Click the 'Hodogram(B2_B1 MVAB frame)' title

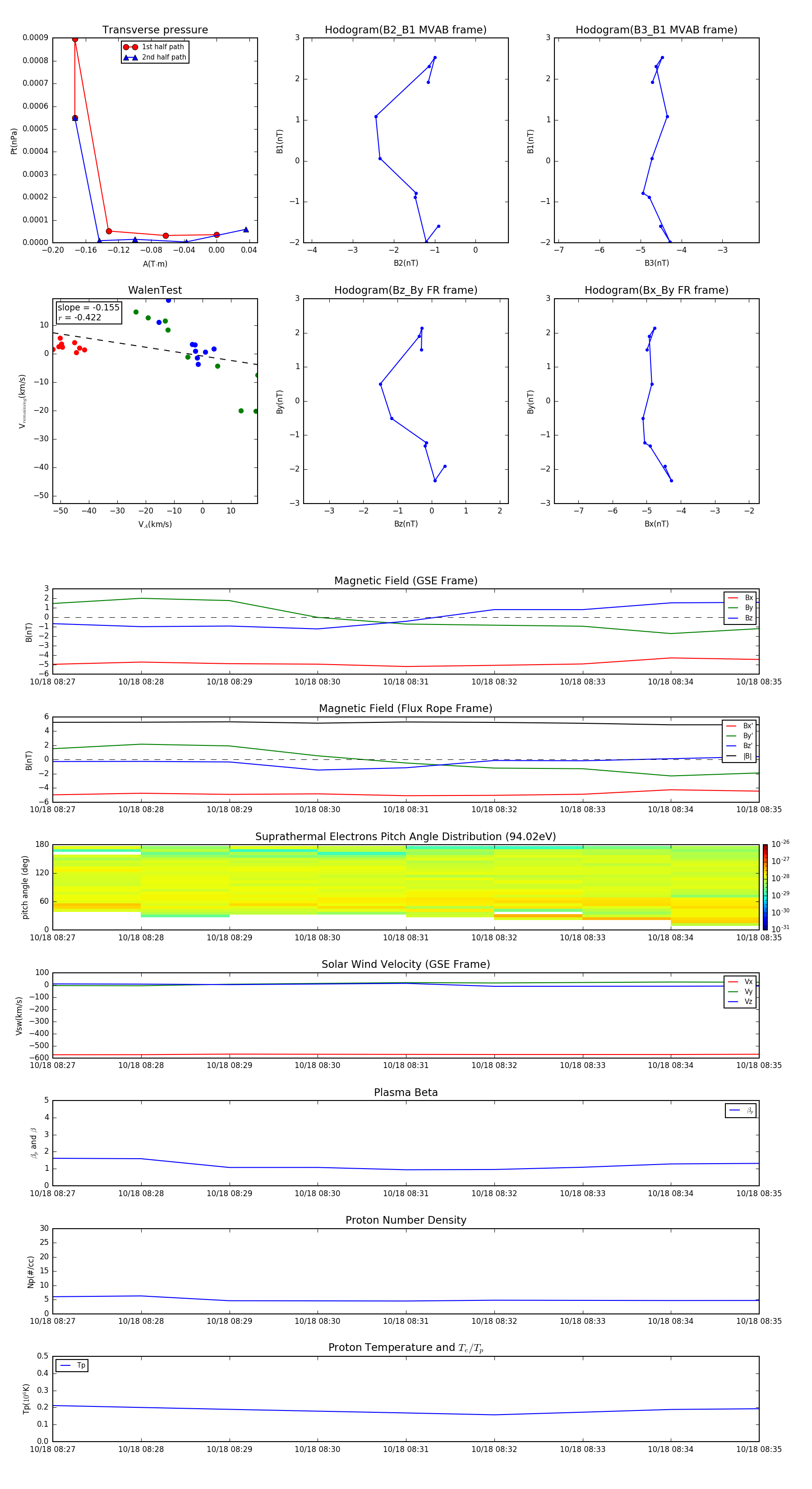click(x=406, y=30)
